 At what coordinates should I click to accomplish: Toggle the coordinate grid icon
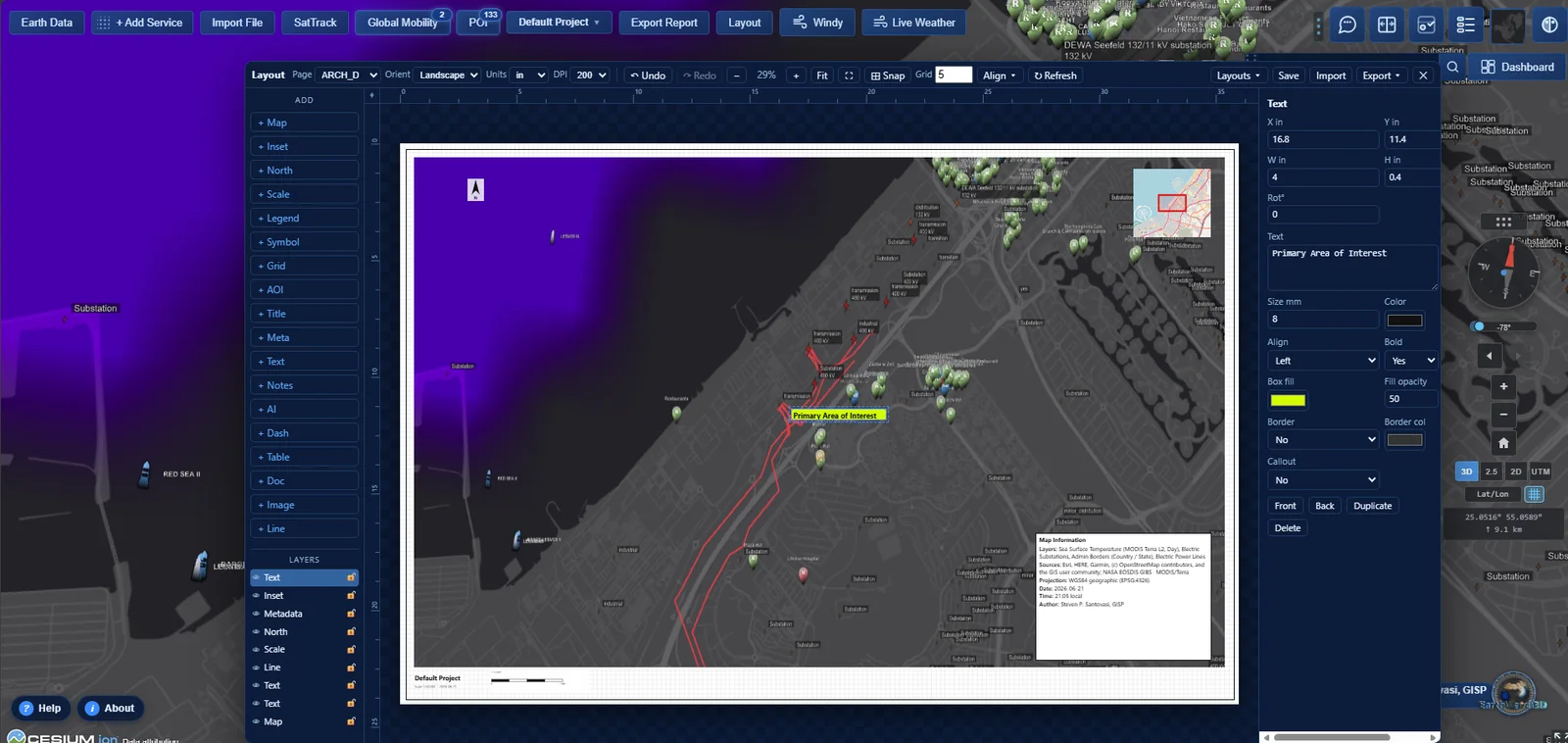point(1535,494)
